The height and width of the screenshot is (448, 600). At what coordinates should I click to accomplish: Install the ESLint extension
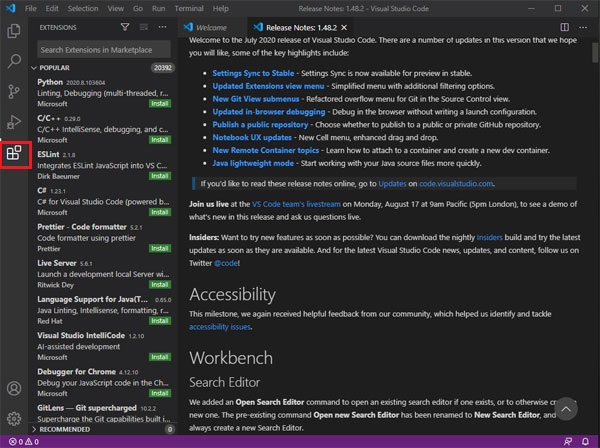coord(160,176)
